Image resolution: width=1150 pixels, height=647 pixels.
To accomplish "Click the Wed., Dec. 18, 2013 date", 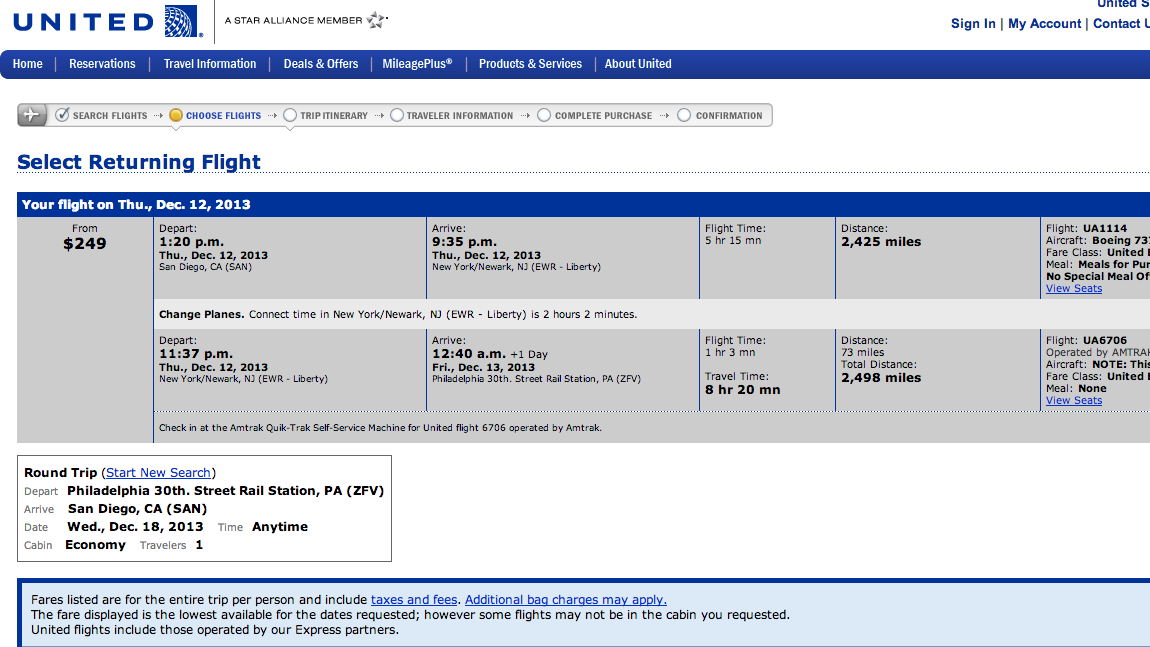I will click(135, 527).
